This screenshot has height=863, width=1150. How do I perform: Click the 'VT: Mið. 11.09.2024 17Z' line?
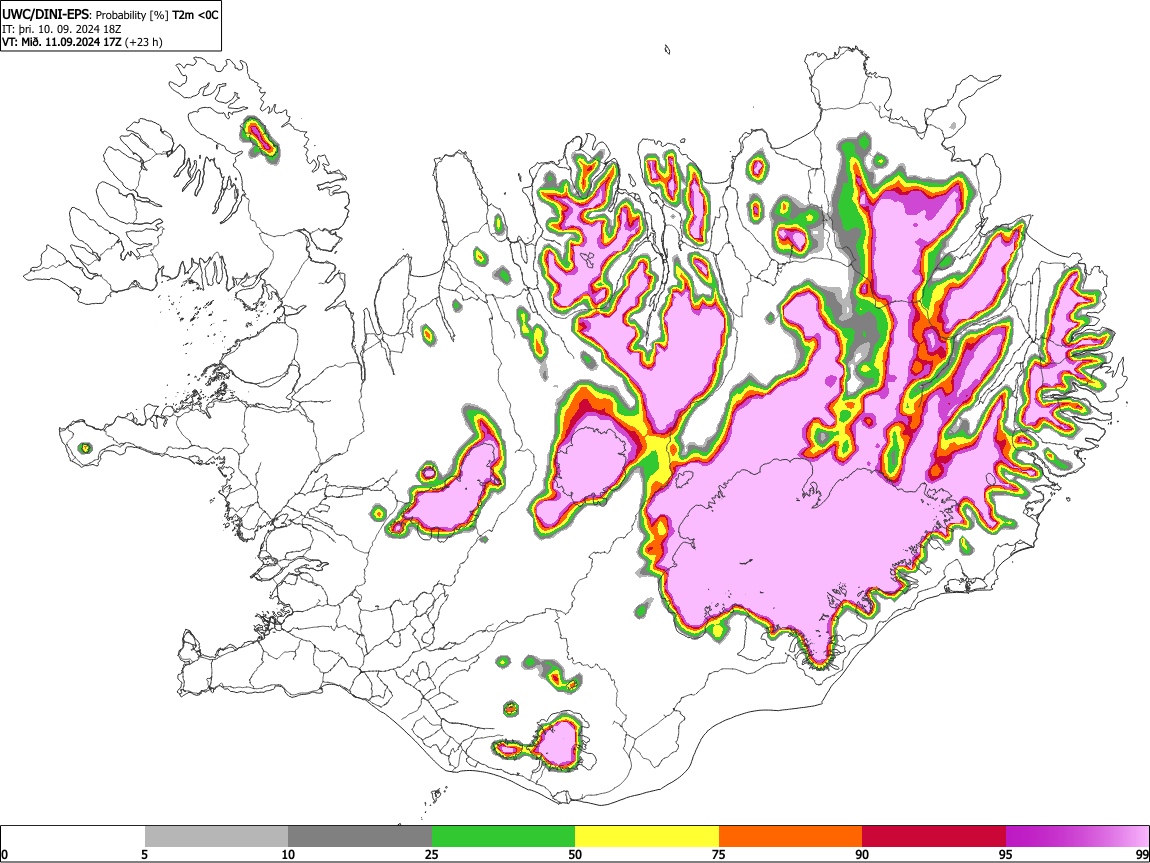pos(61,42)
